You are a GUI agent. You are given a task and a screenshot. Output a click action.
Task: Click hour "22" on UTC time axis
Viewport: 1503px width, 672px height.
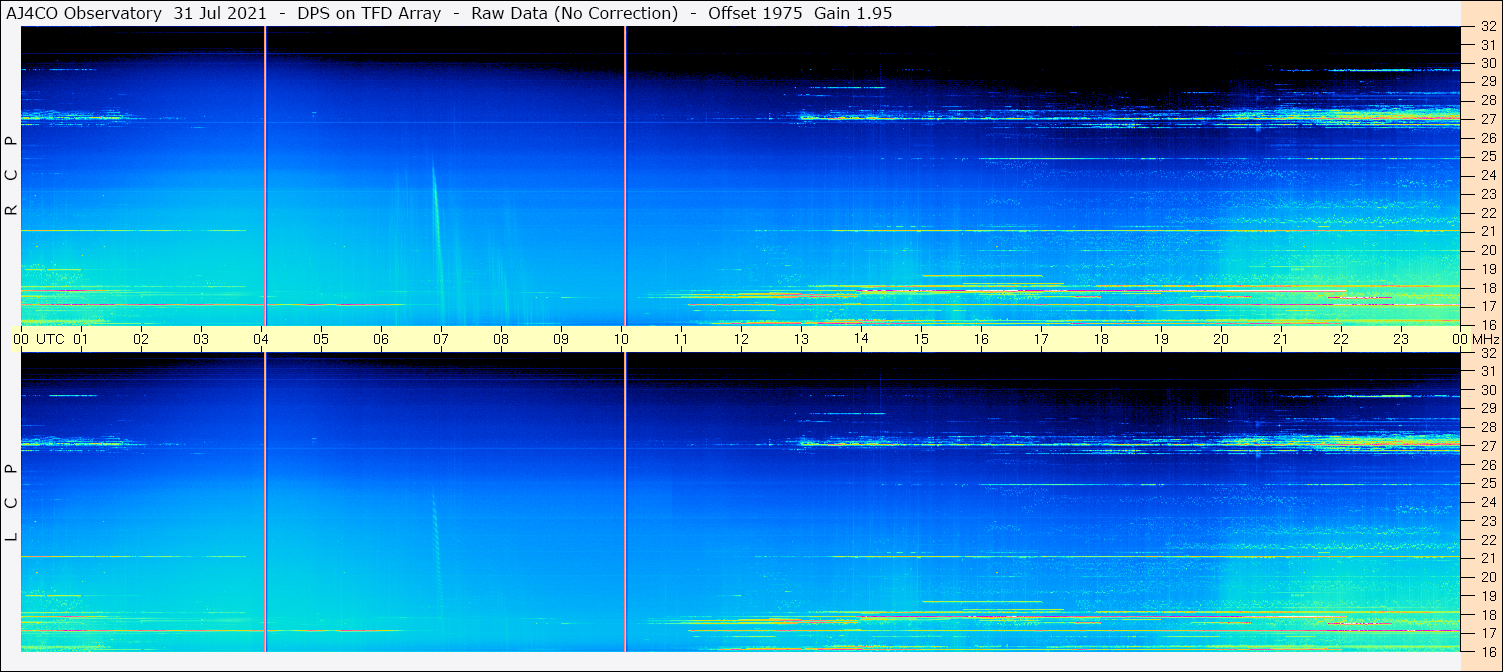click(x=1341, y=339)
